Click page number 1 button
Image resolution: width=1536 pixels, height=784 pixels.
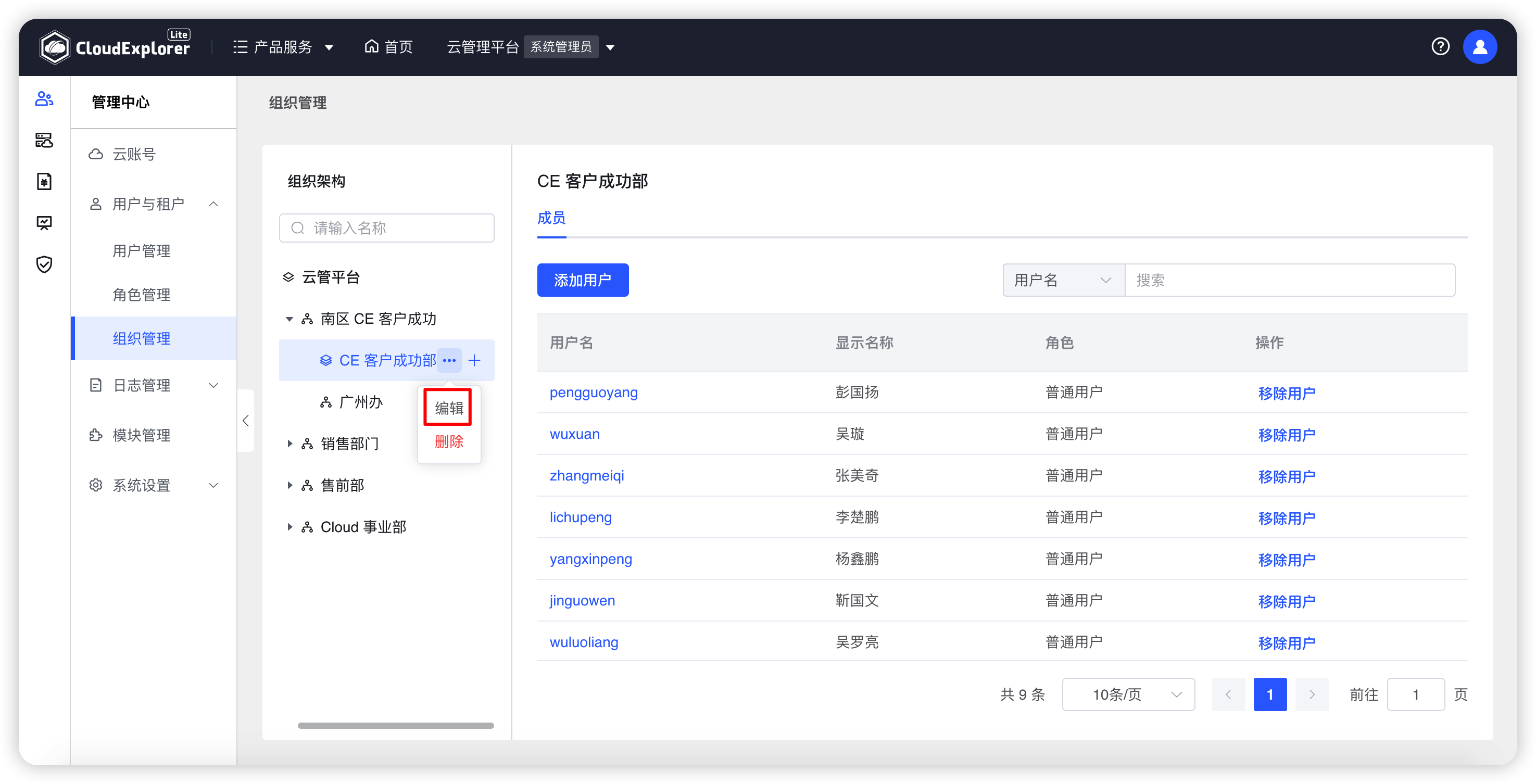pos(1269,694)
